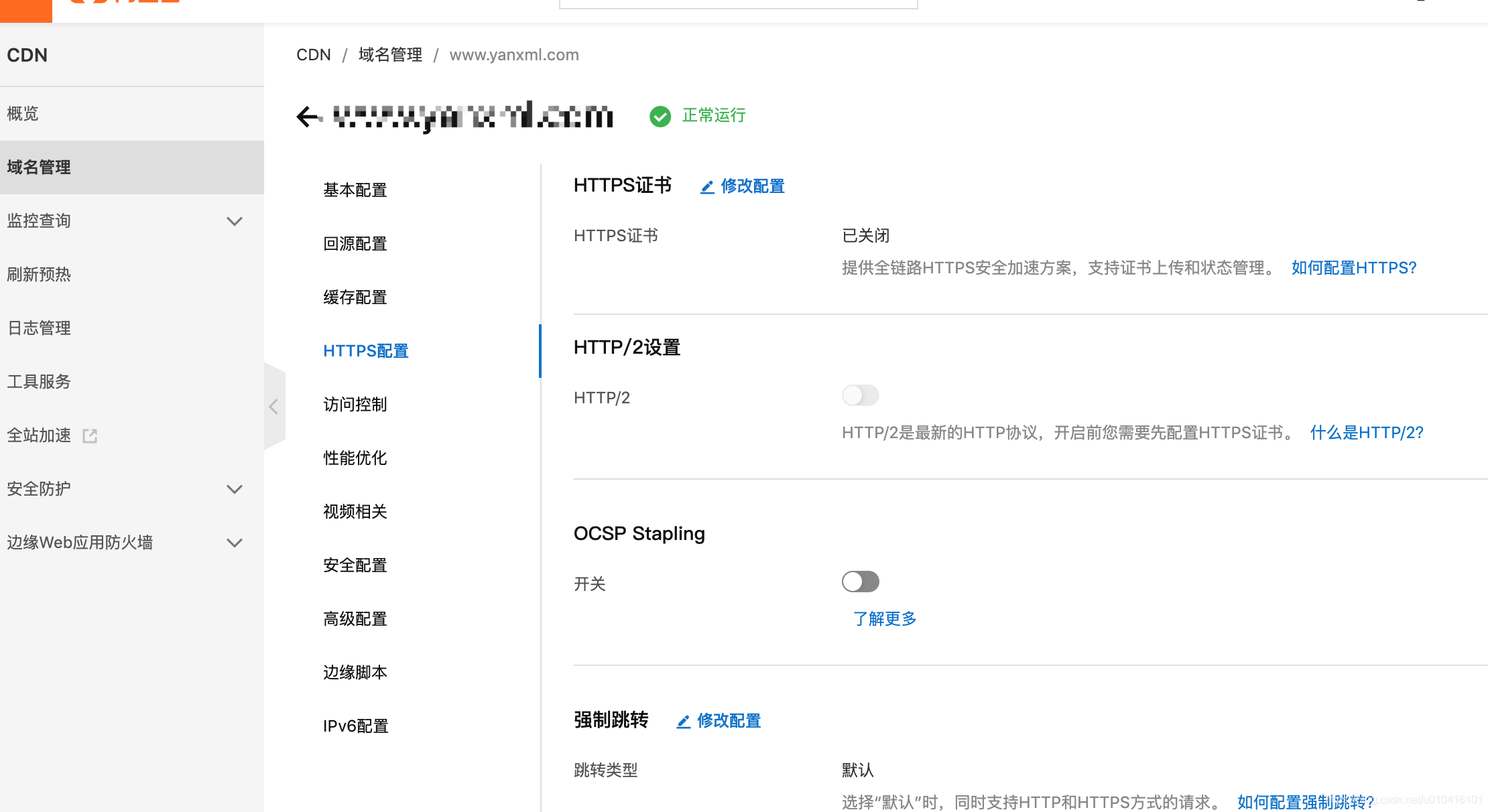1488x812 pixels.
Task: Switch to the 边缘脚本 tab
Action: click(x=355, y=673)
